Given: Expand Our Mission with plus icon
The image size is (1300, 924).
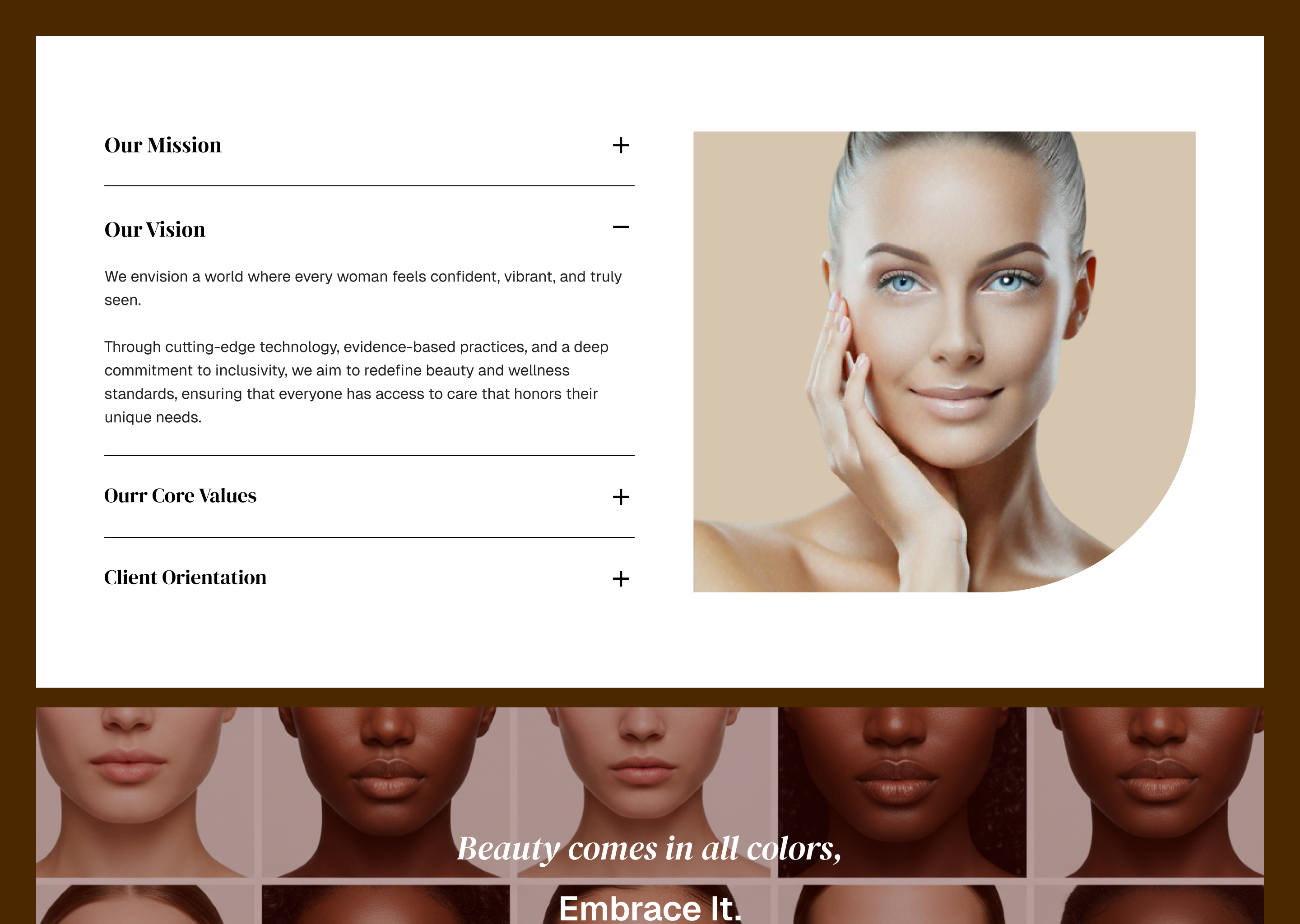Looking at the screenshot, I should coord(620,145).
